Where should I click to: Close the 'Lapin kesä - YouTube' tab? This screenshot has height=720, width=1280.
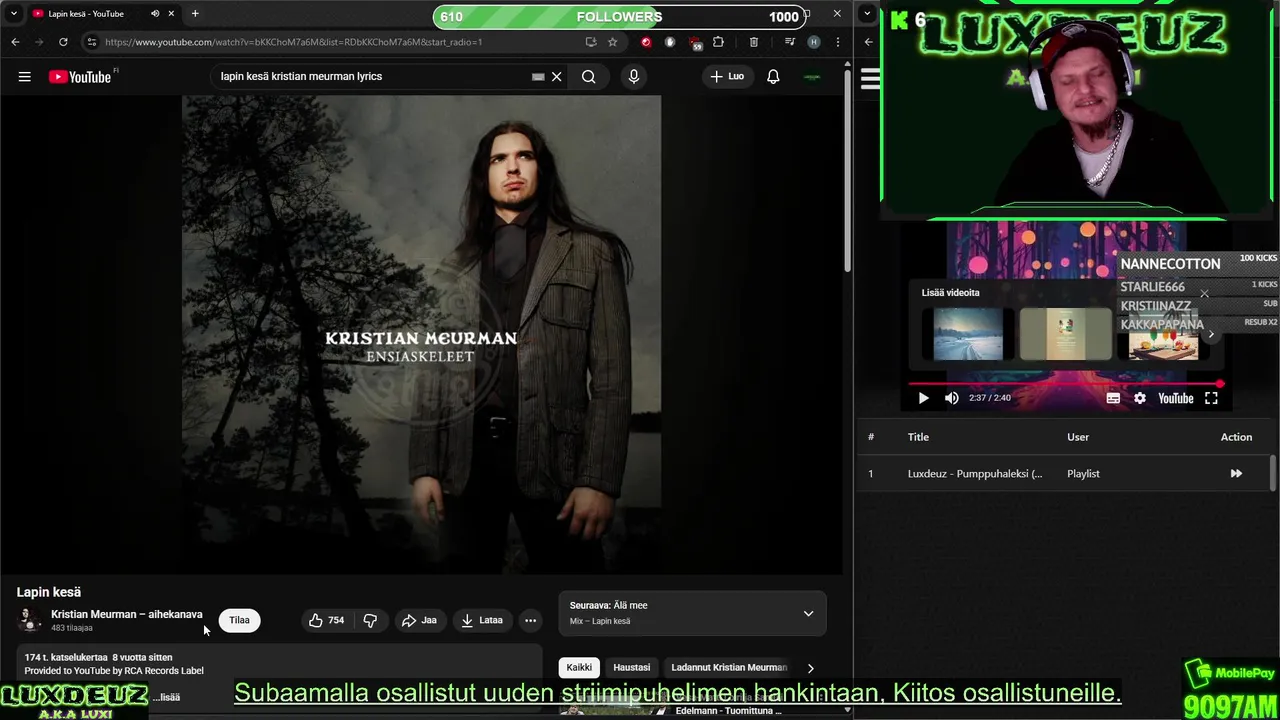172,13
